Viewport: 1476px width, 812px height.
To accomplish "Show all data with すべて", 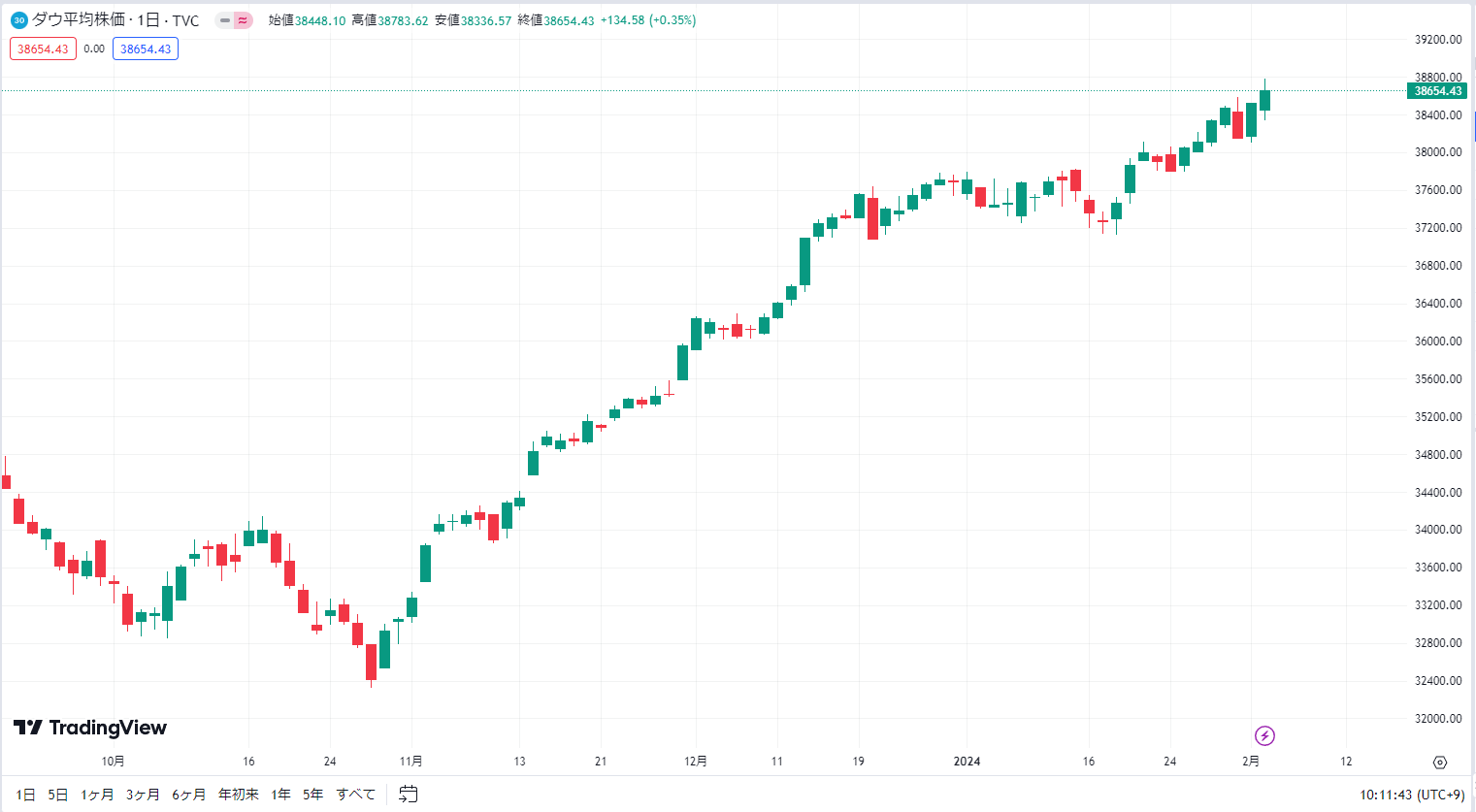I will [x=356, y=795].
